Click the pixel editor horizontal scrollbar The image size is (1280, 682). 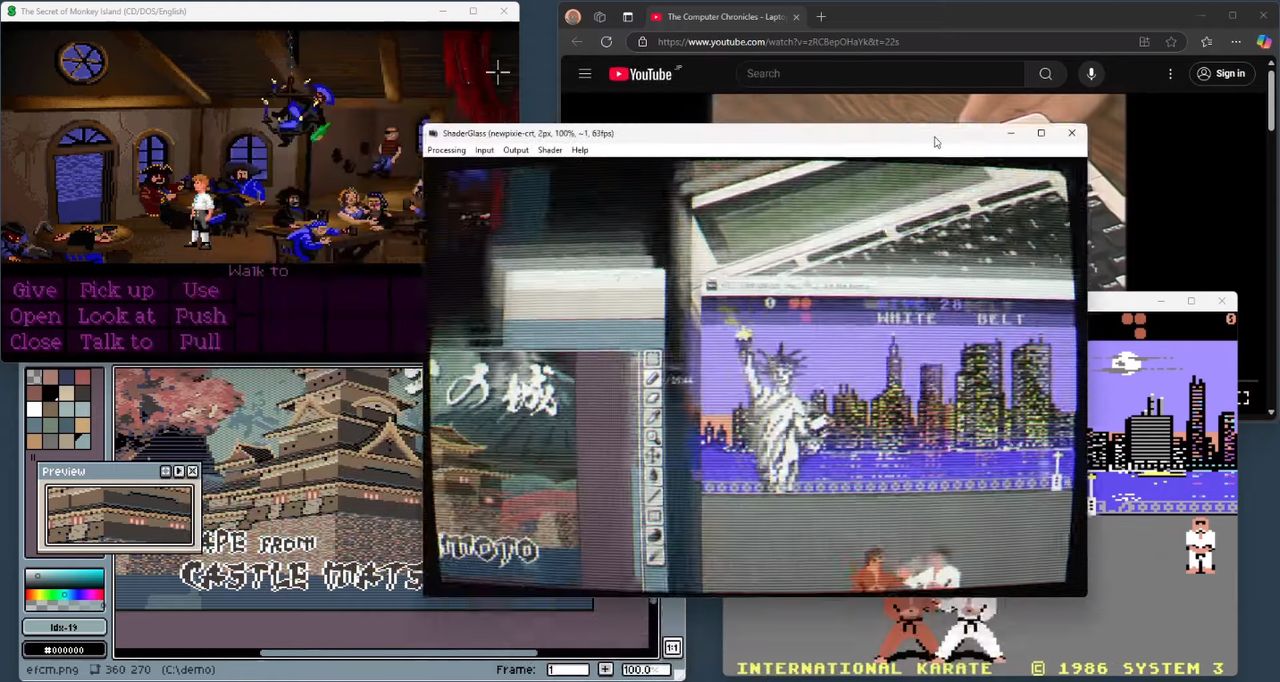pos(400,653)
